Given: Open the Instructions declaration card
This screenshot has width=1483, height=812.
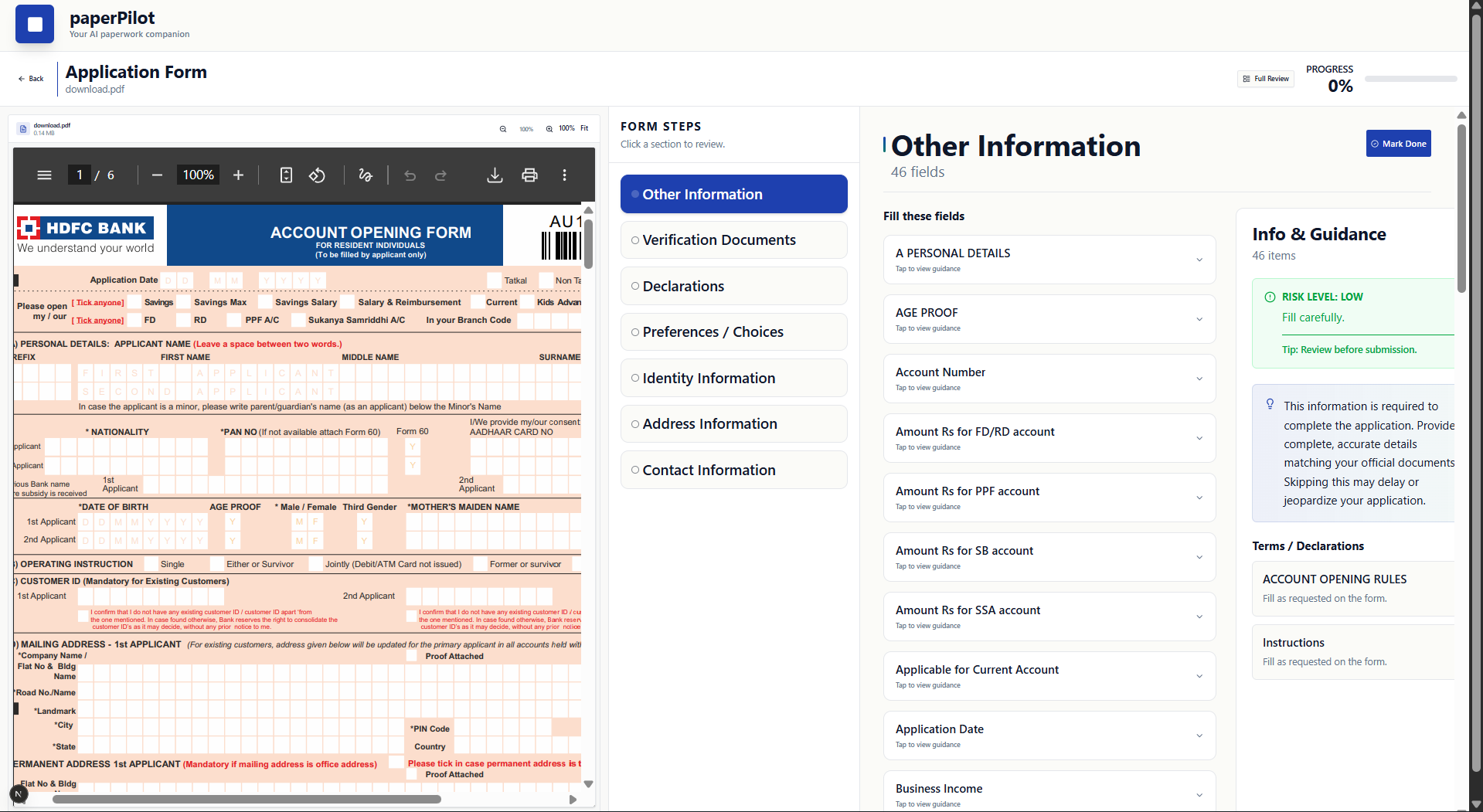Looking at the screenshot, I should [1352, 652].
